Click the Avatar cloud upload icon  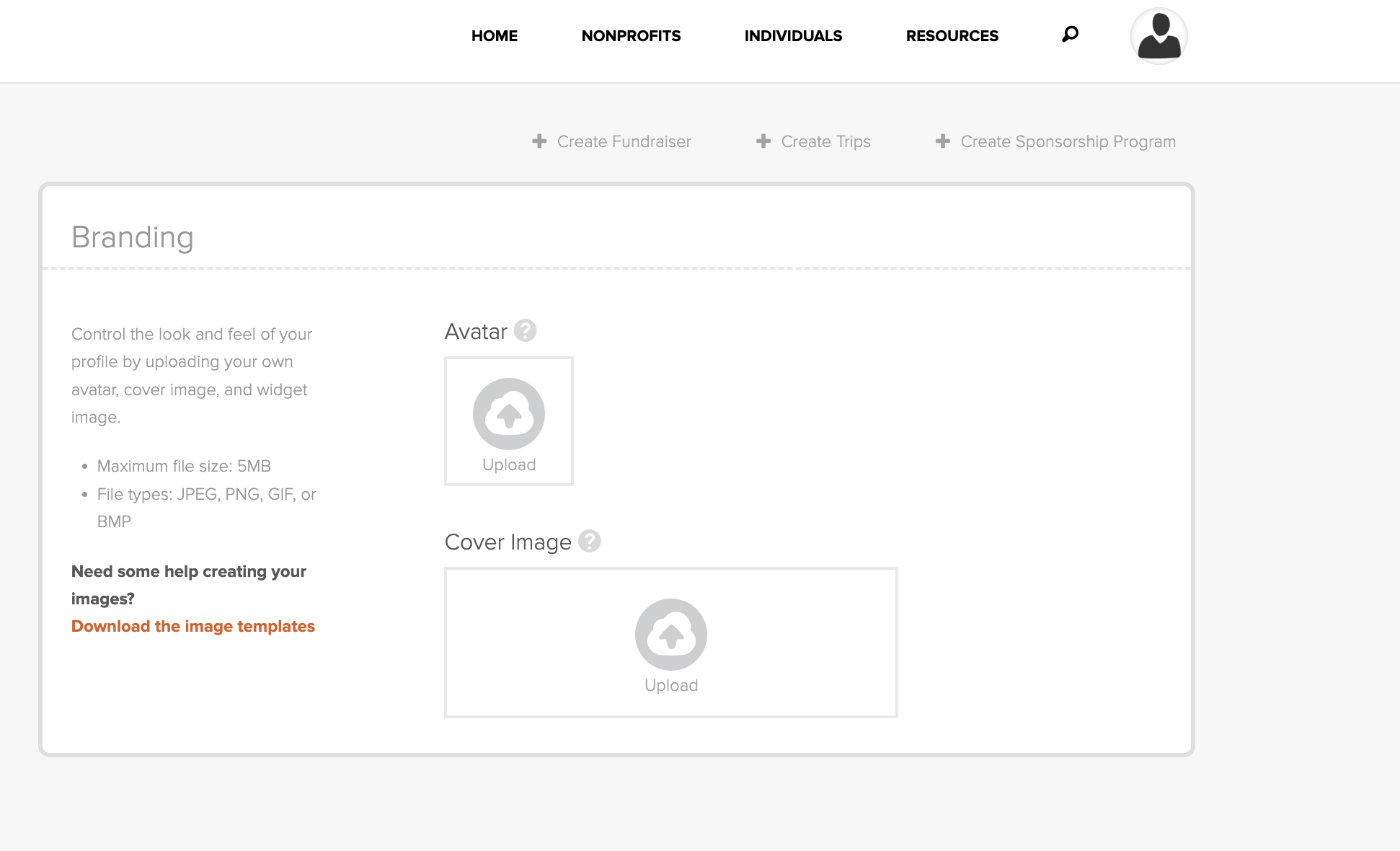tap(509, 414)
